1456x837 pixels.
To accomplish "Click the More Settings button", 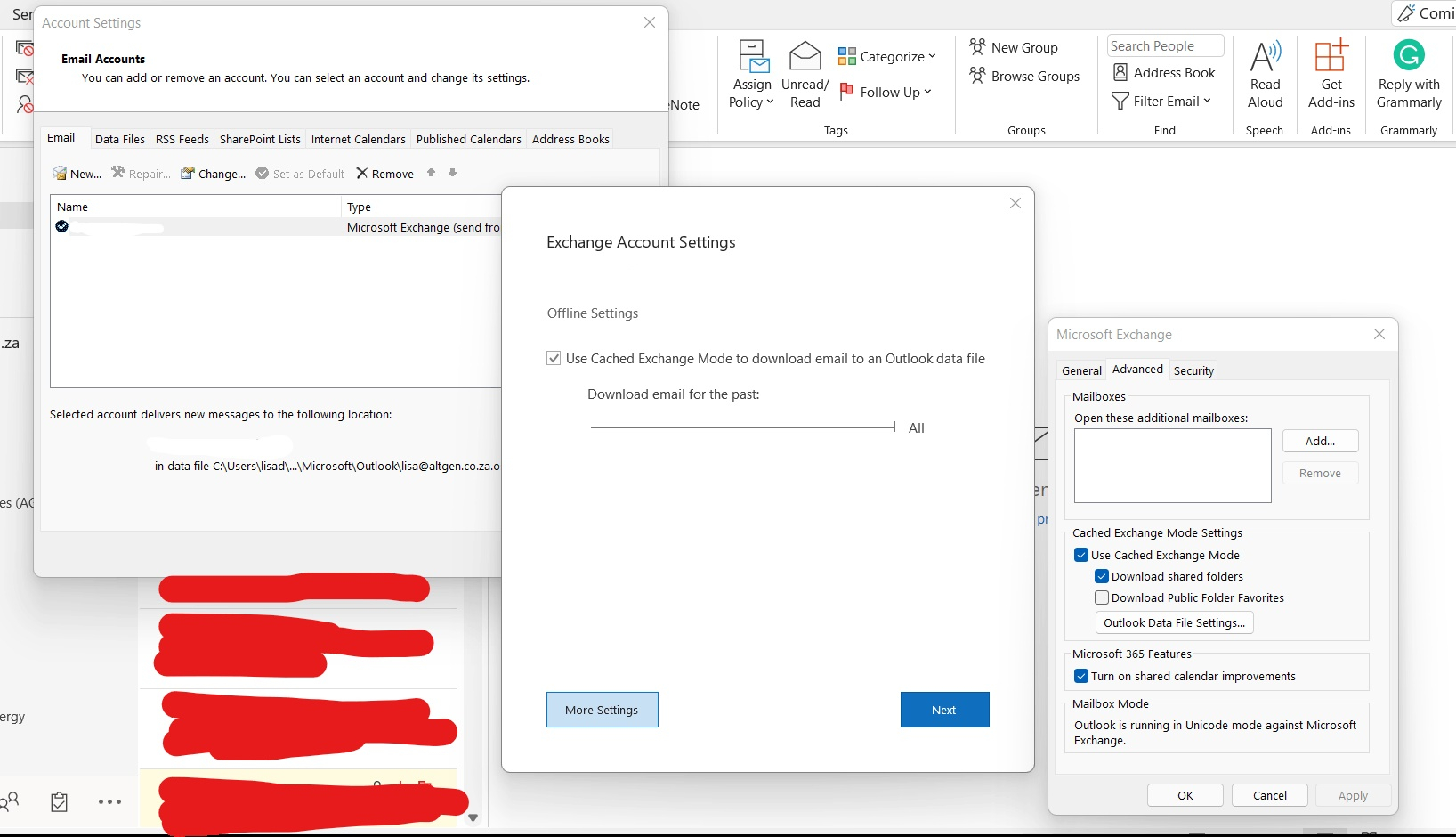I will pyautogui.click(x=603, y=710).
